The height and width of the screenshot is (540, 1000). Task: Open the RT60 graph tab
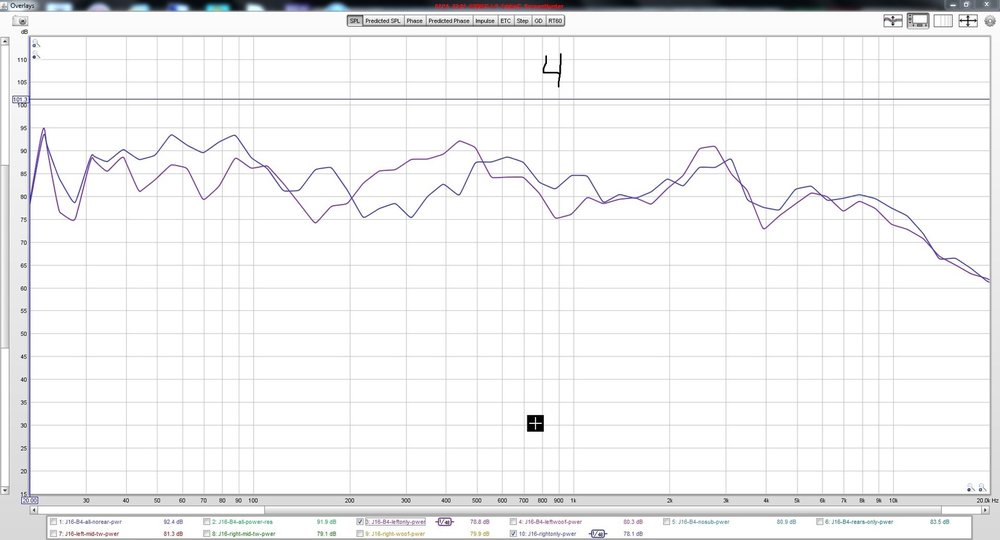coord(555,21)
